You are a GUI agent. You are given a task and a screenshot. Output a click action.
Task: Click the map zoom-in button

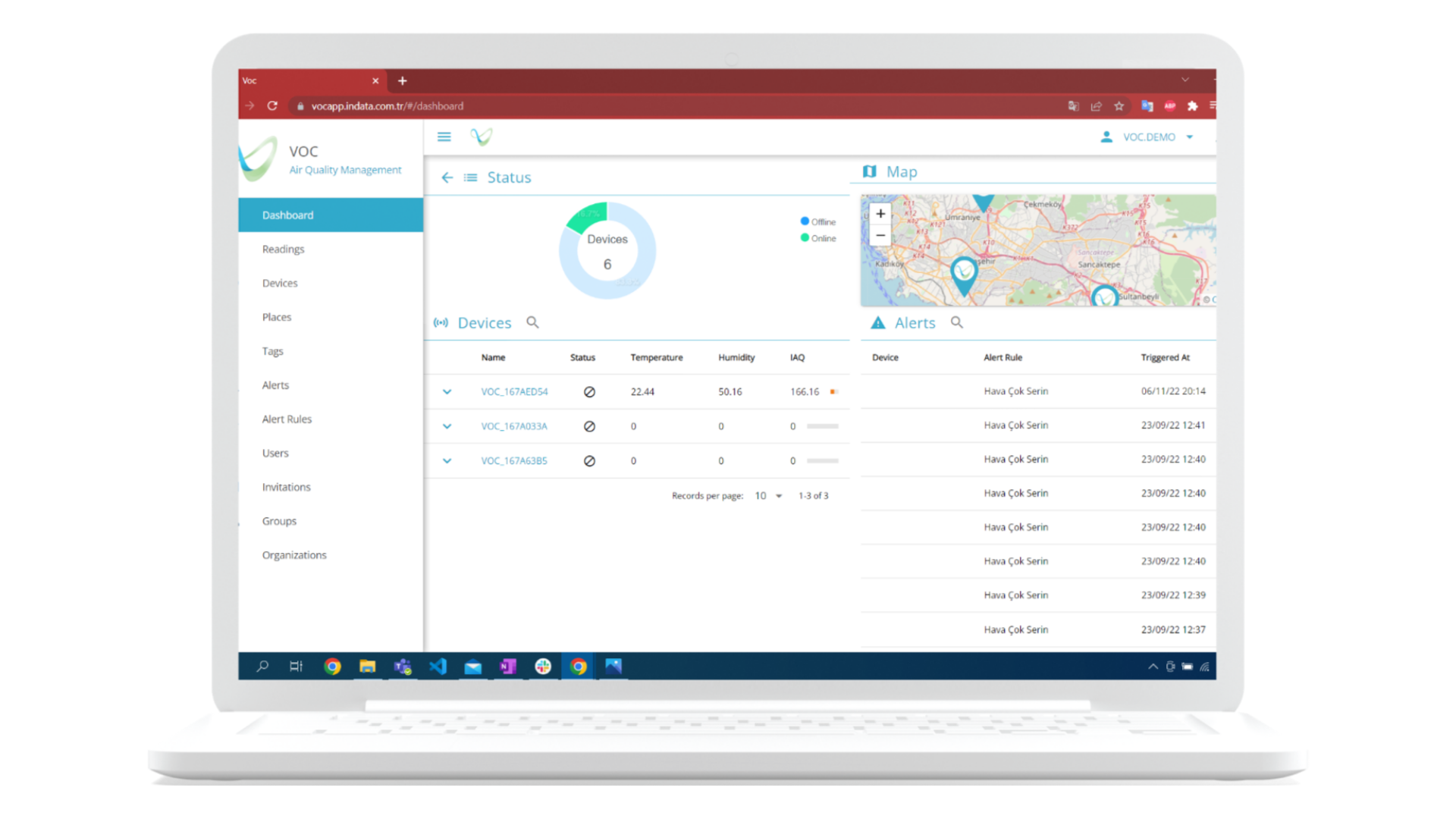(880, 213)
